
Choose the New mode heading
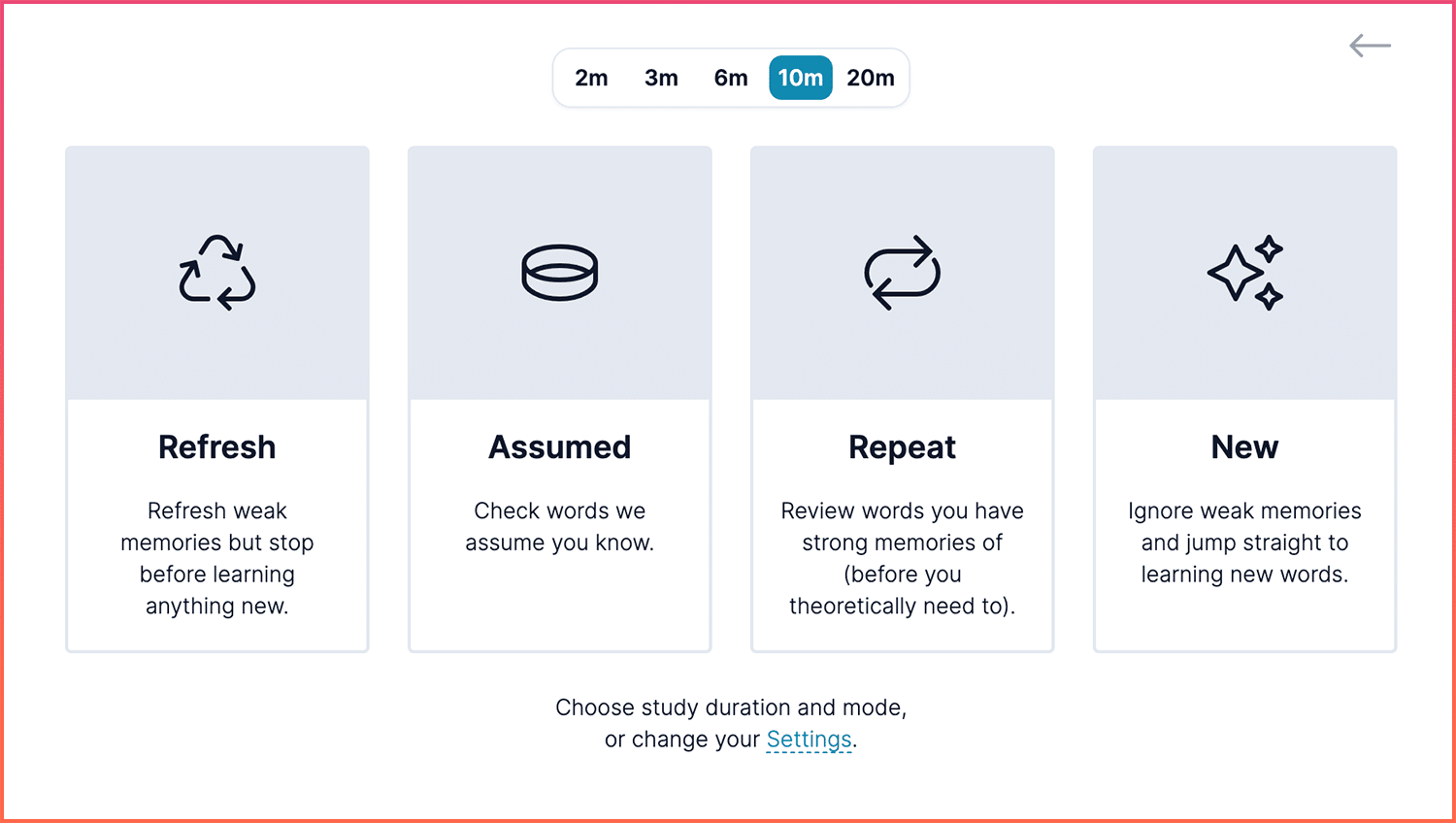coord(1245,447)
